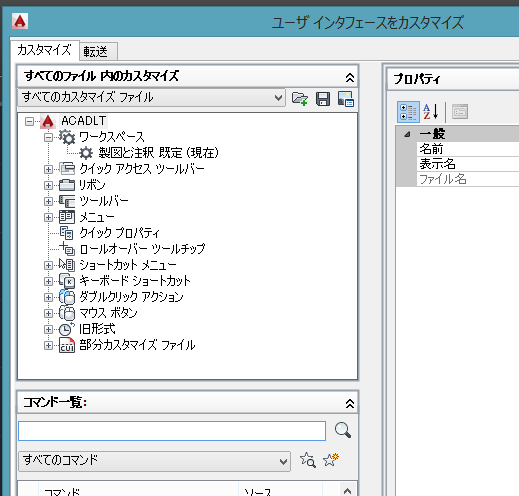Select the ロールオーバー ツールチップ tree item
Screen dimensions: 519x496
142,249
